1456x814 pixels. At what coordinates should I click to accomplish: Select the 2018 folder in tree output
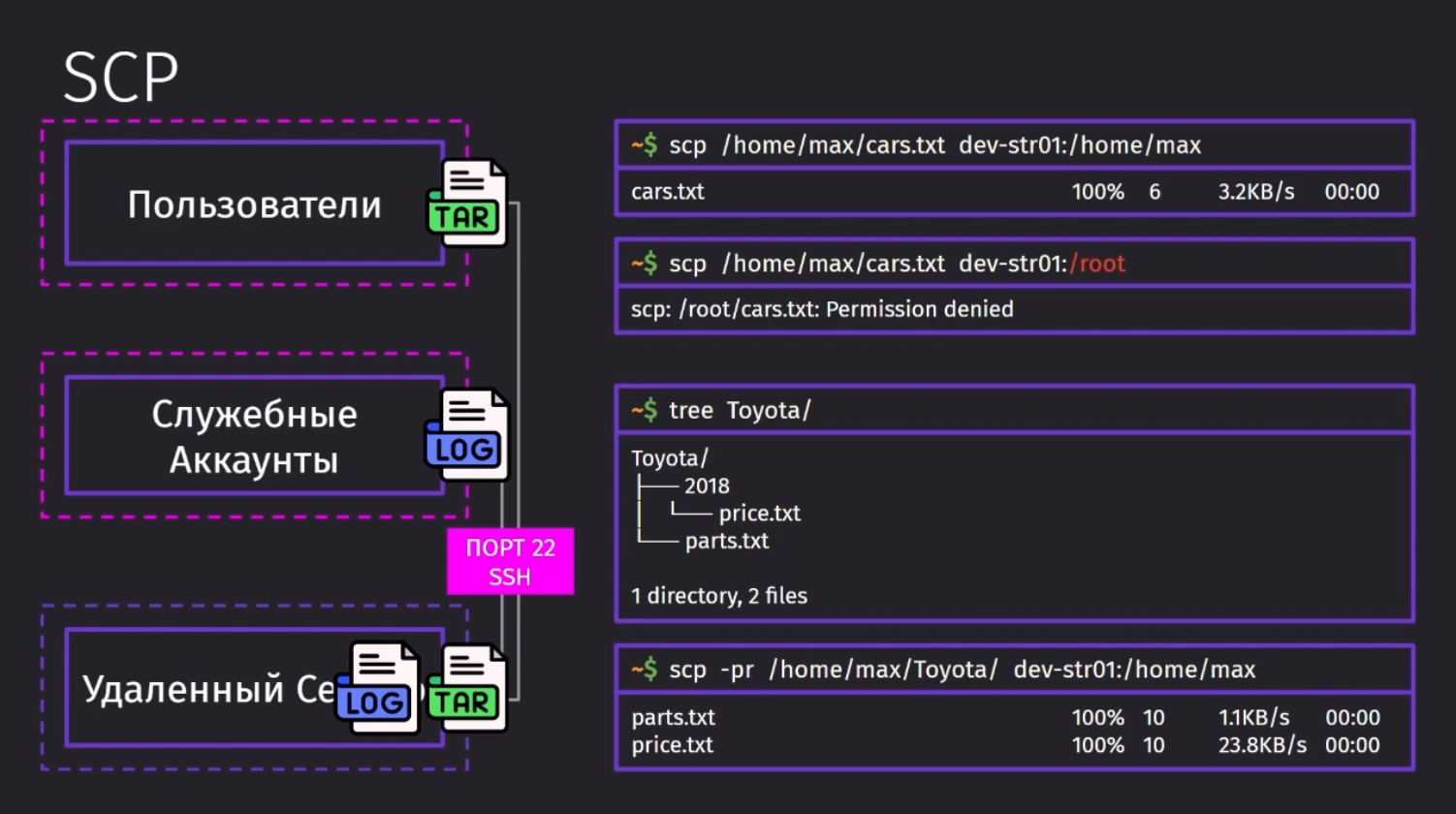tap(707, 485)
